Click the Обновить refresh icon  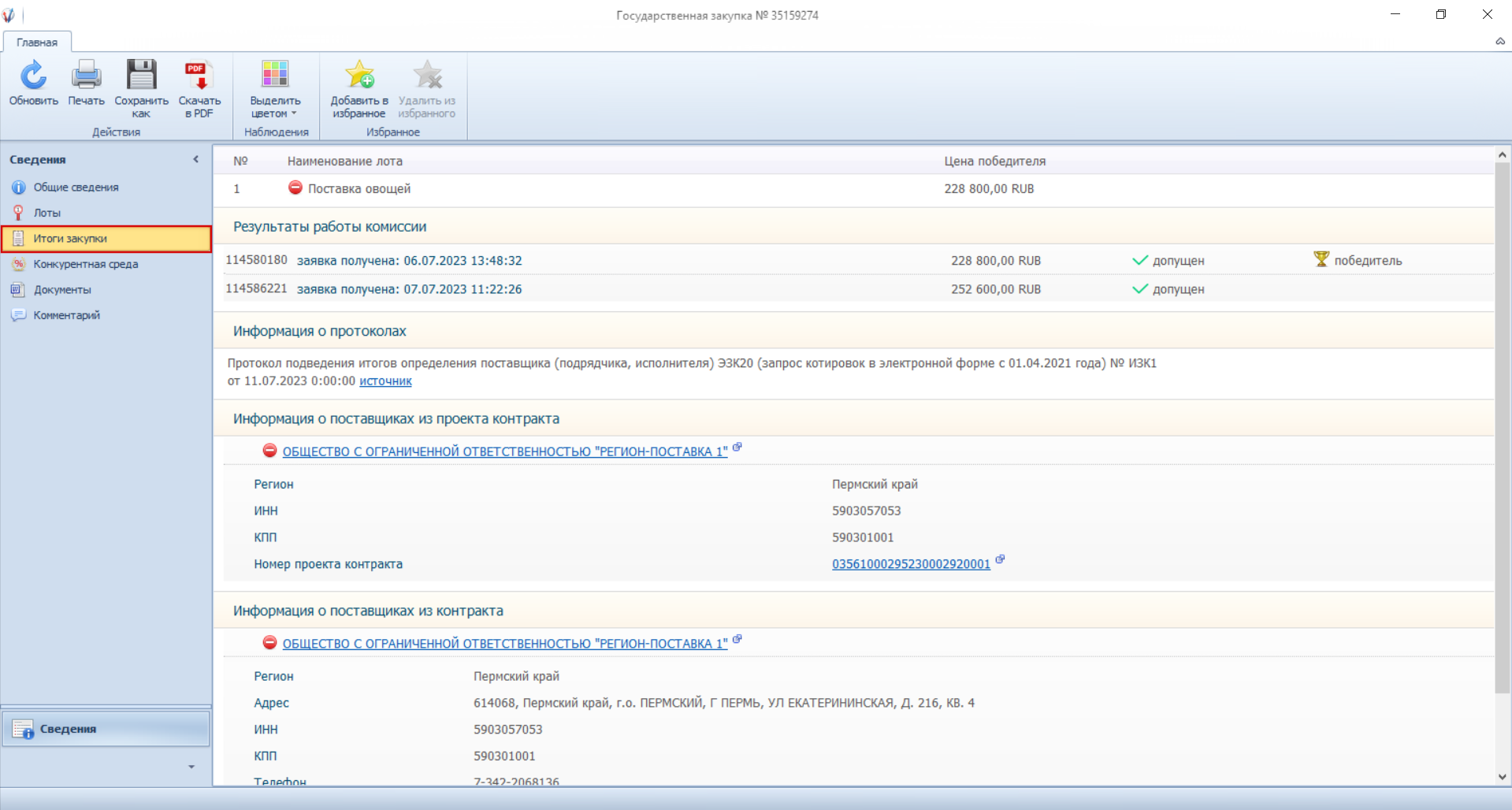(x=34, y=75)
